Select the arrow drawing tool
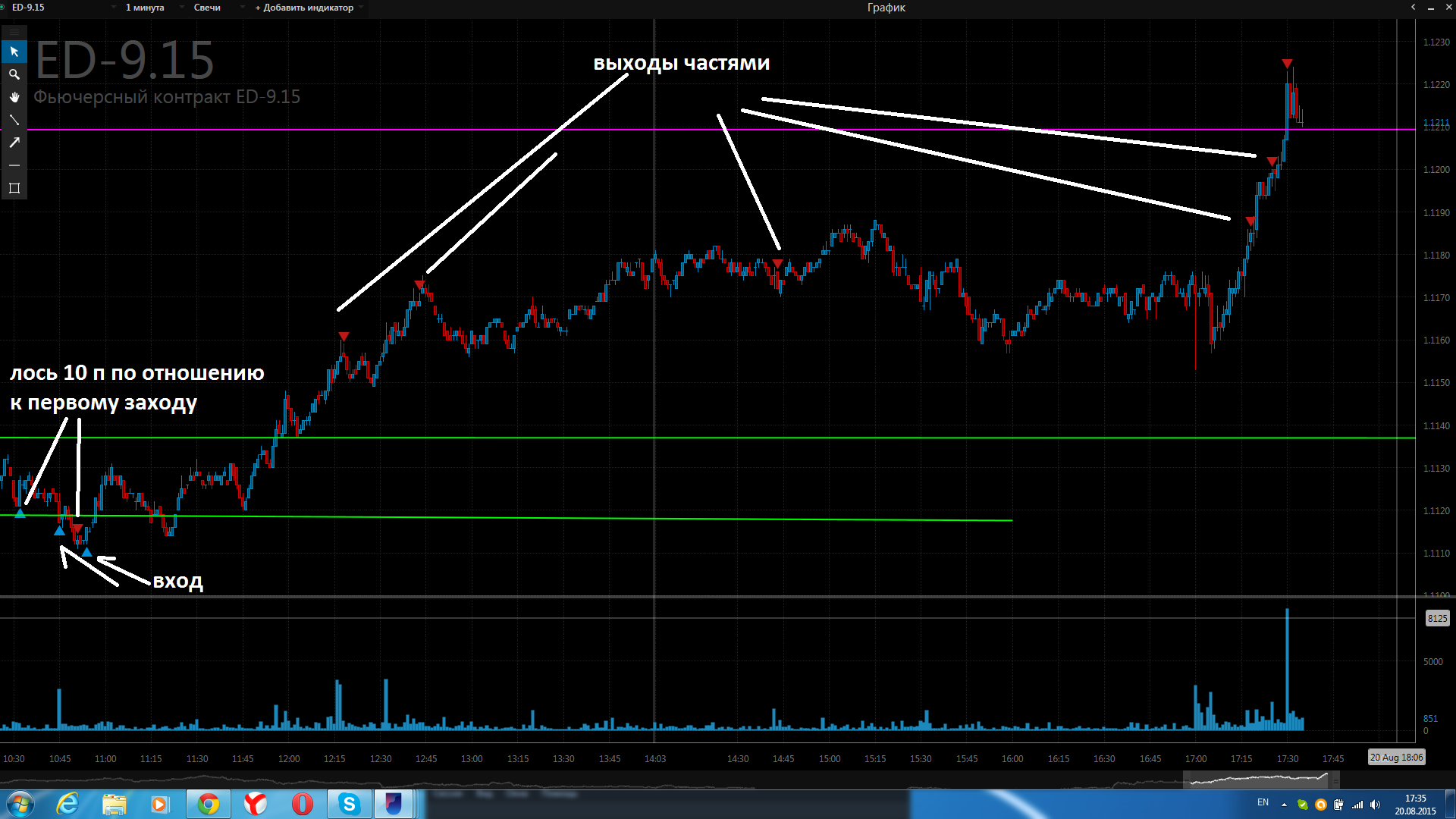 tap(14, 143)
